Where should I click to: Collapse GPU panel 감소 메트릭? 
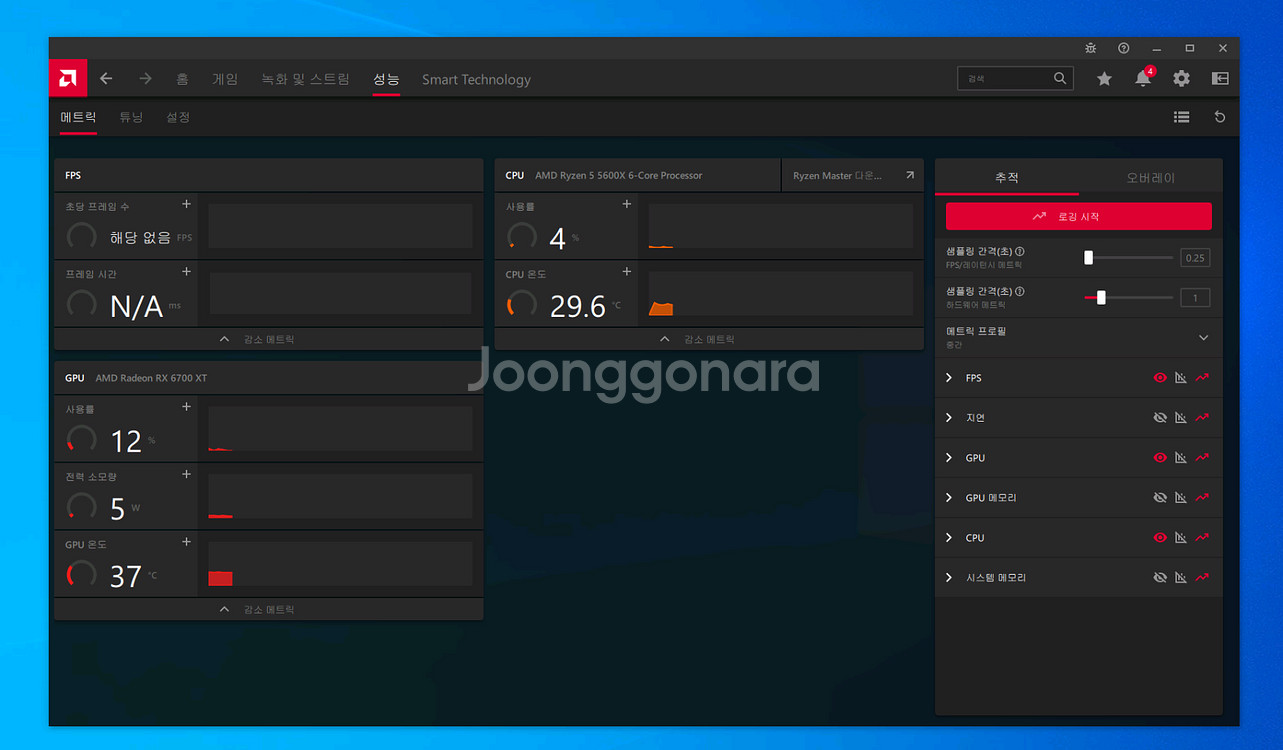coord(268,609)
